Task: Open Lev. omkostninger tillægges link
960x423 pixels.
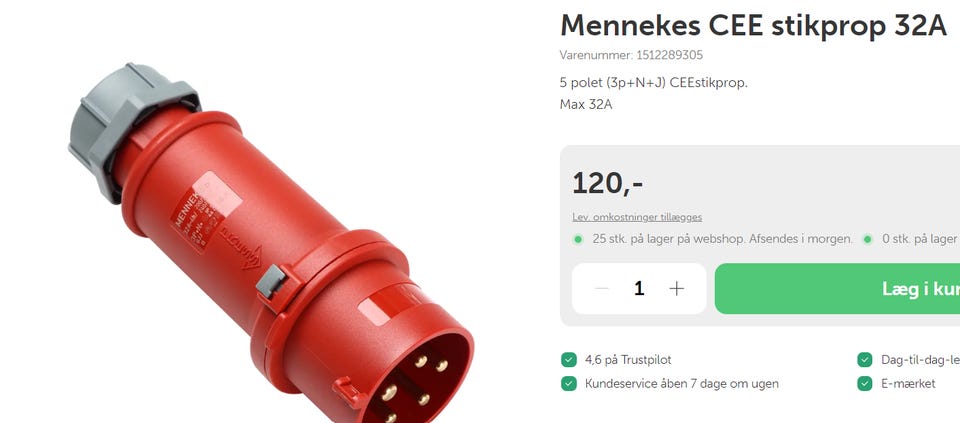Action: [x=637, y=217]
